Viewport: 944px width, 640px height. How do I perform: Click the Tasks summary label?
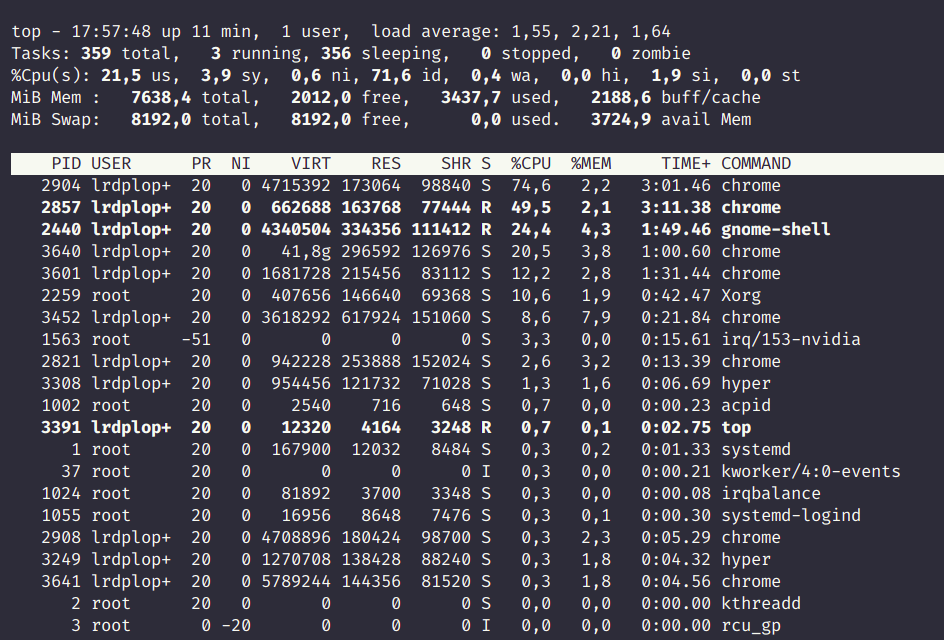click(x=41, y=54)
